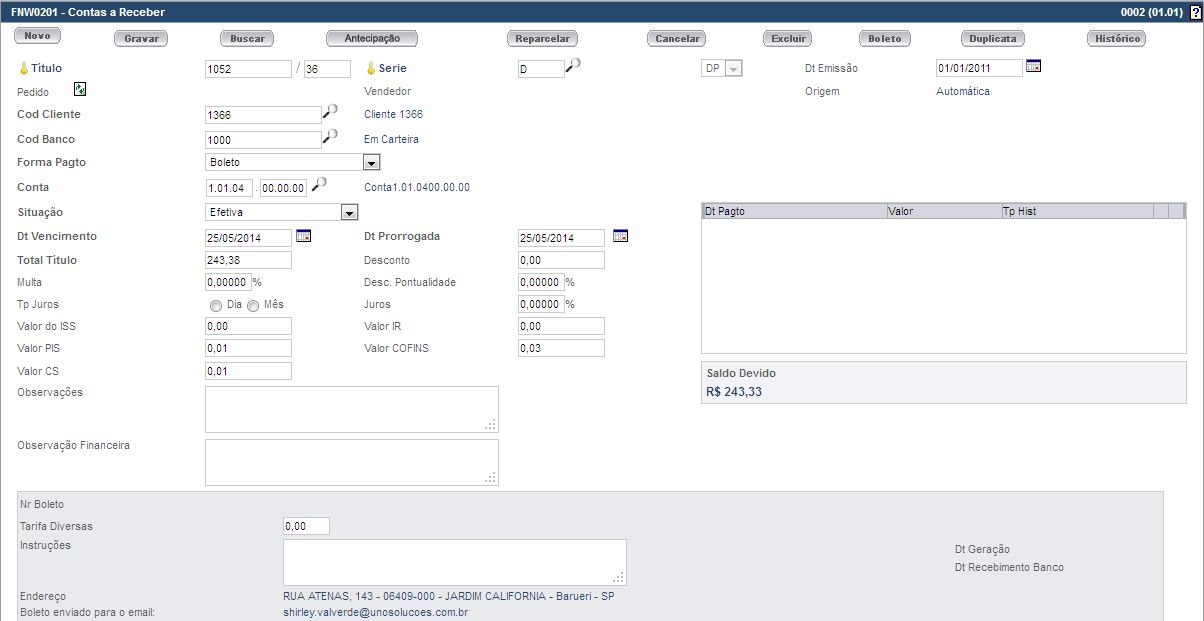
Task: Click the Reparcelar button
Action: point(542,39)
